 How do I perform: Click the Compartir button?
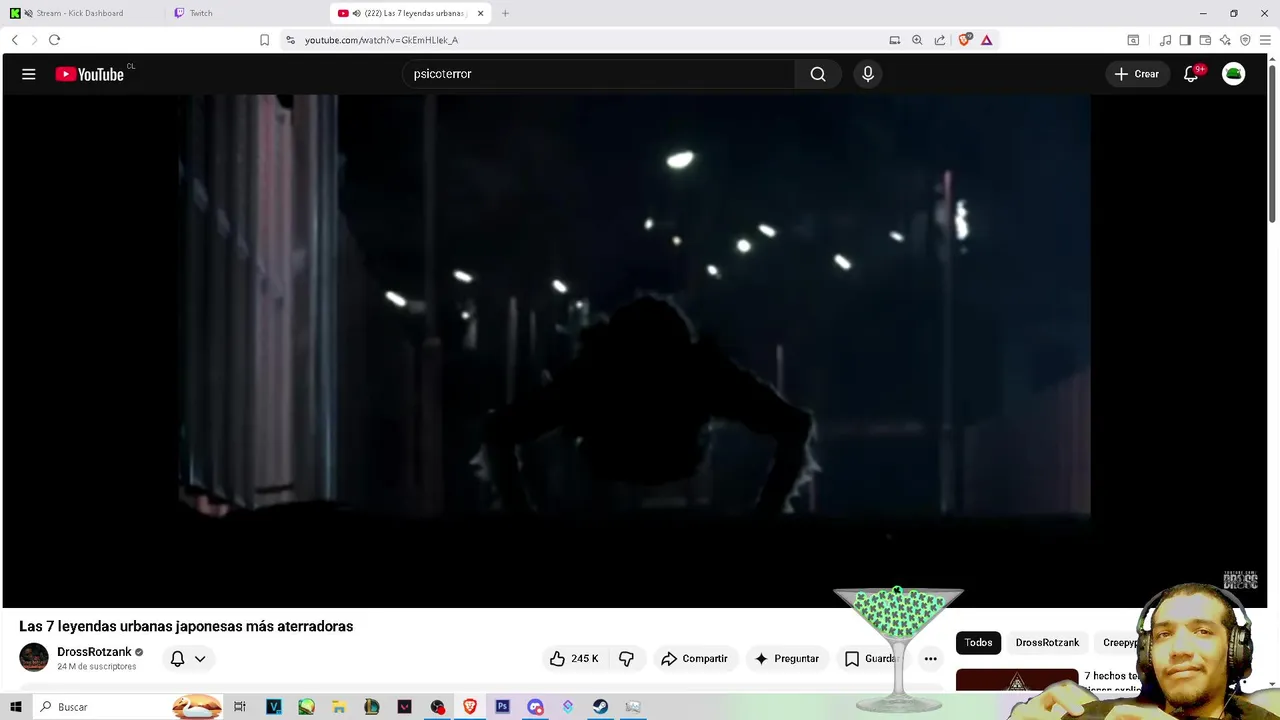[694, 659]
